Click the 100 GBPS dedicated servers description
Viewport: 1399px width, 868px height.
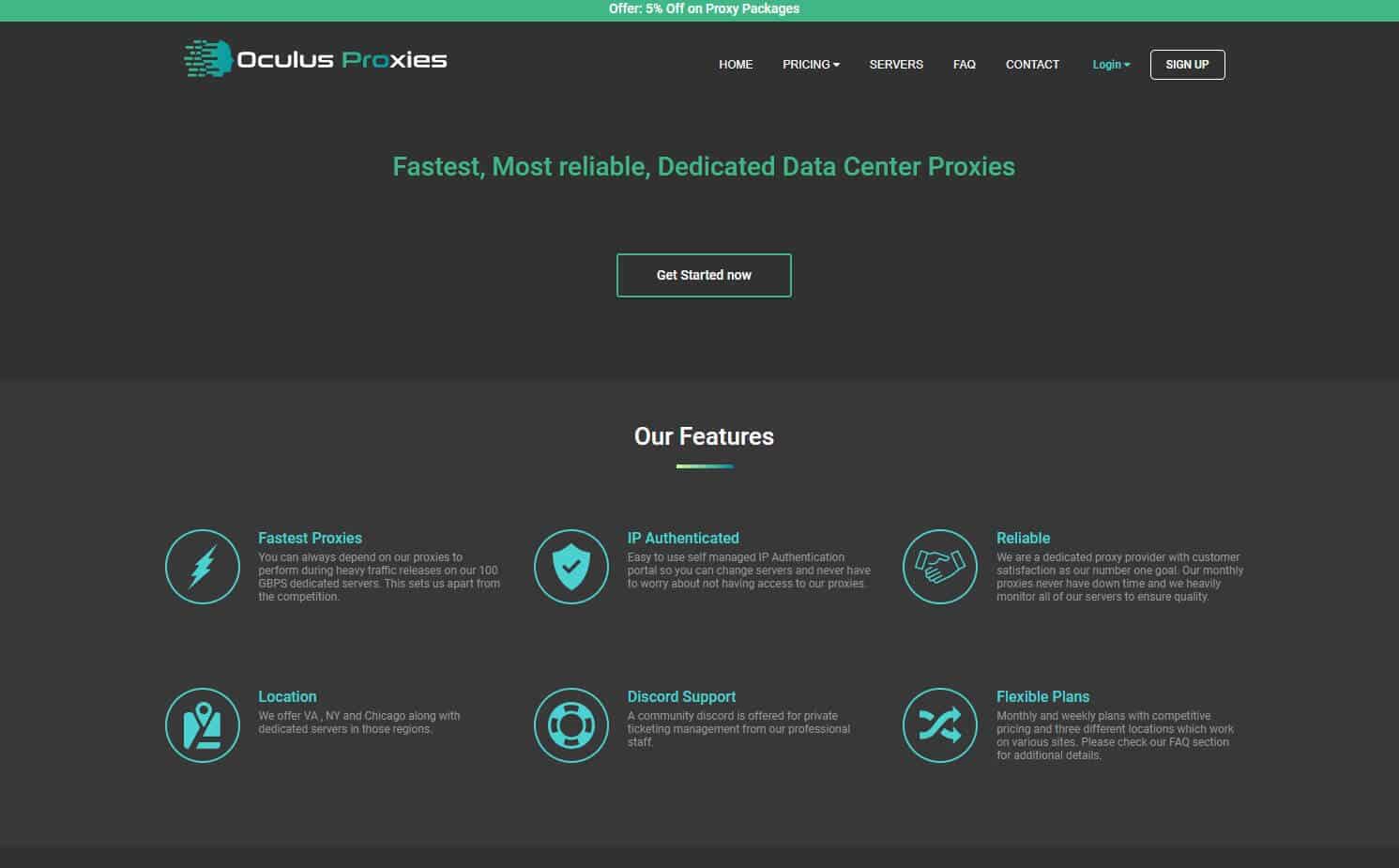point(379,577)
